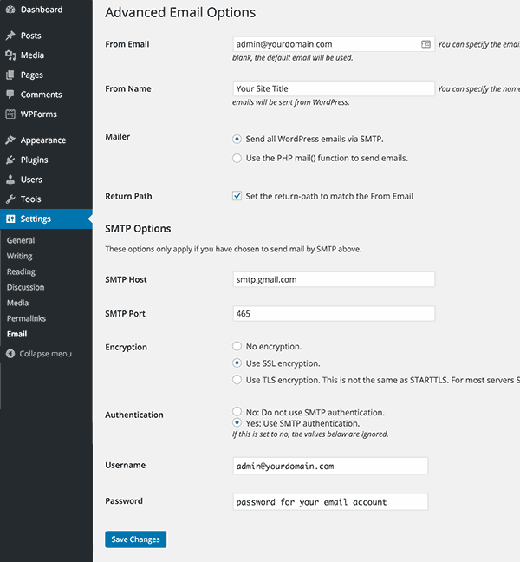Click the From Email input field
Viewport: 520px width, 562px height.
coord(334,44)
